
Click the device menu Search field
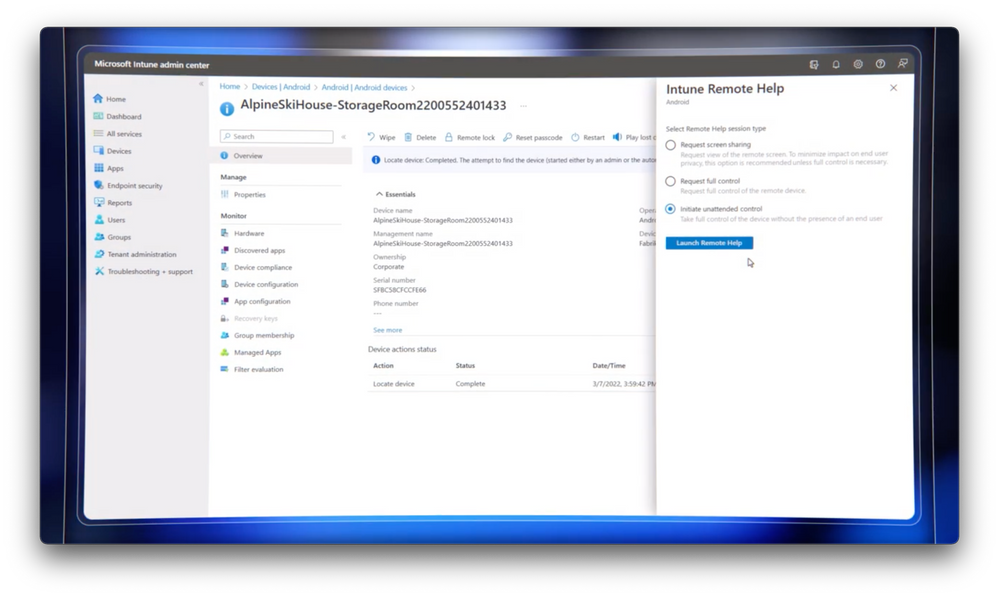click(x=277, y=136)
